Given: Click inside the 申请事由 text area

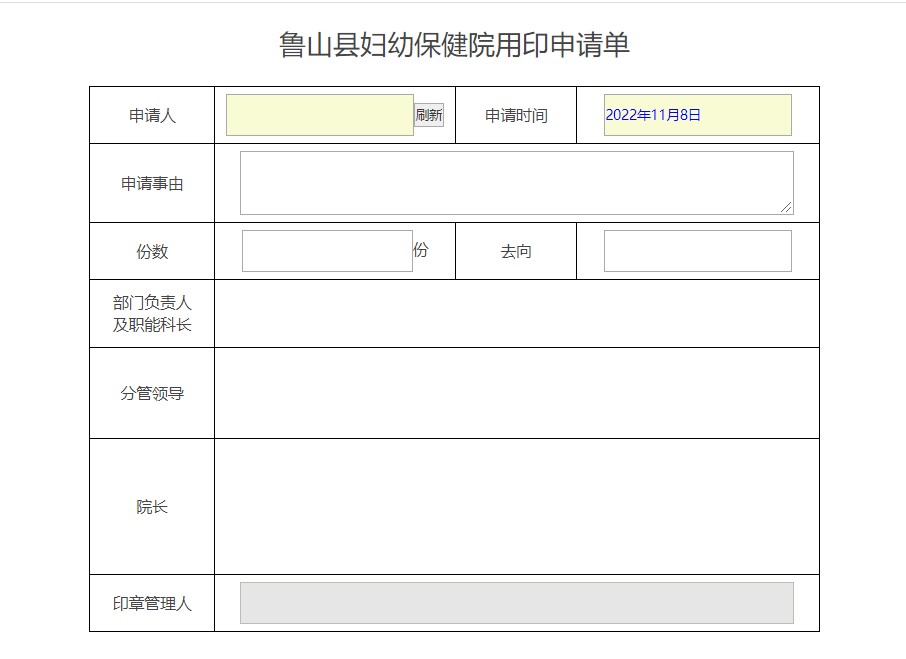Looking at the screenshot, I should 517,183.
